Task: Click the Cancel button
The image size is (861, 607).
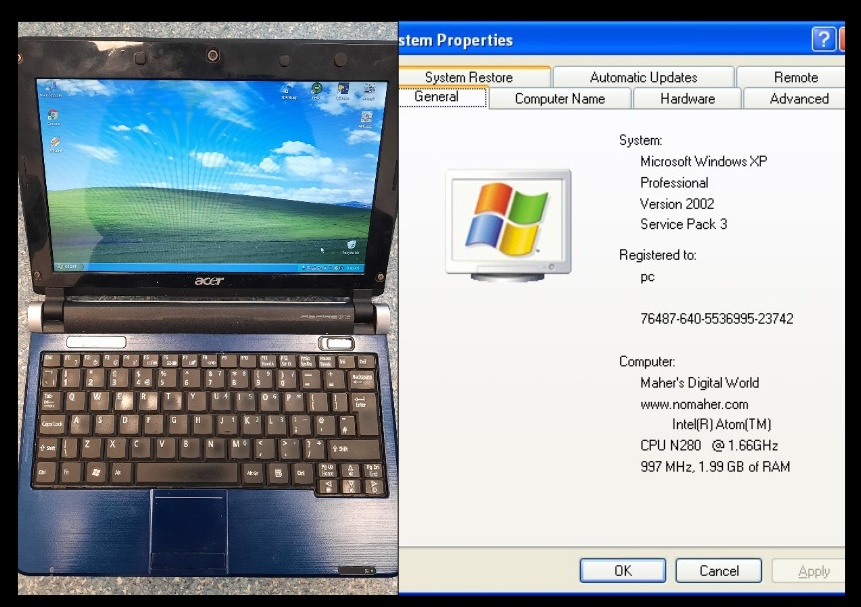Action: click(719, 571)
